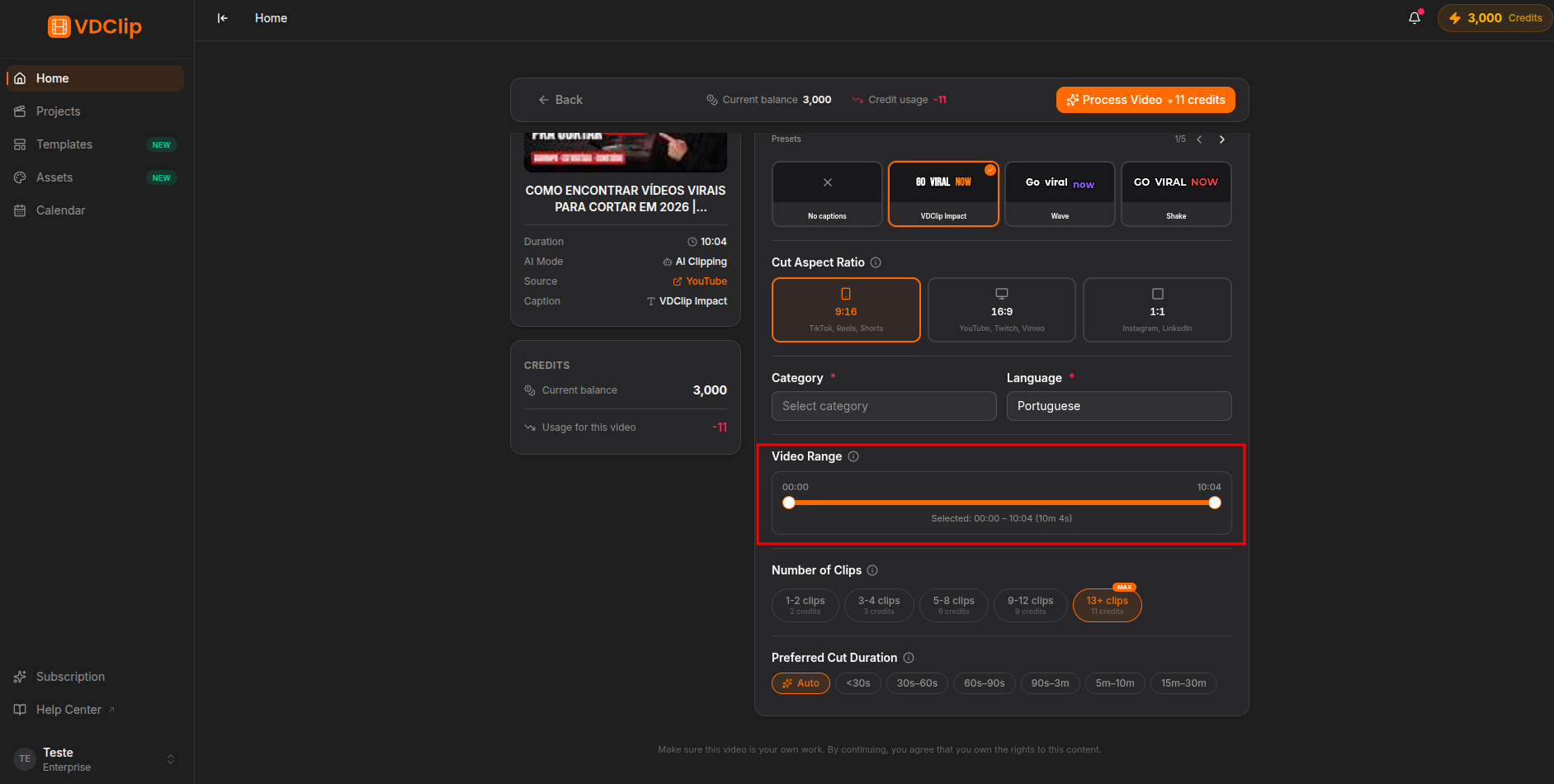Open Templates in the sidebar
Viewport: 1554px width, 784px height.
(95, 144)
